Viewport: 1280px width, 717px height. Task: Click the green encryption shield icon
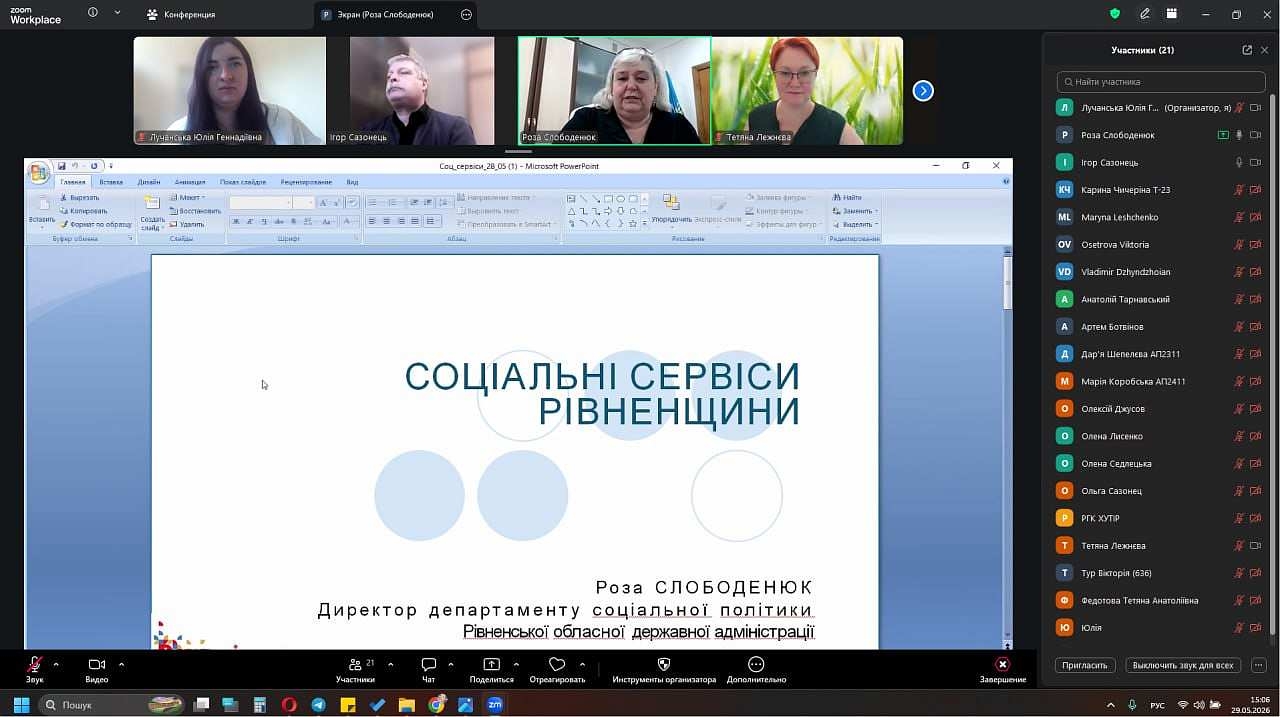tap(1115, 14)
